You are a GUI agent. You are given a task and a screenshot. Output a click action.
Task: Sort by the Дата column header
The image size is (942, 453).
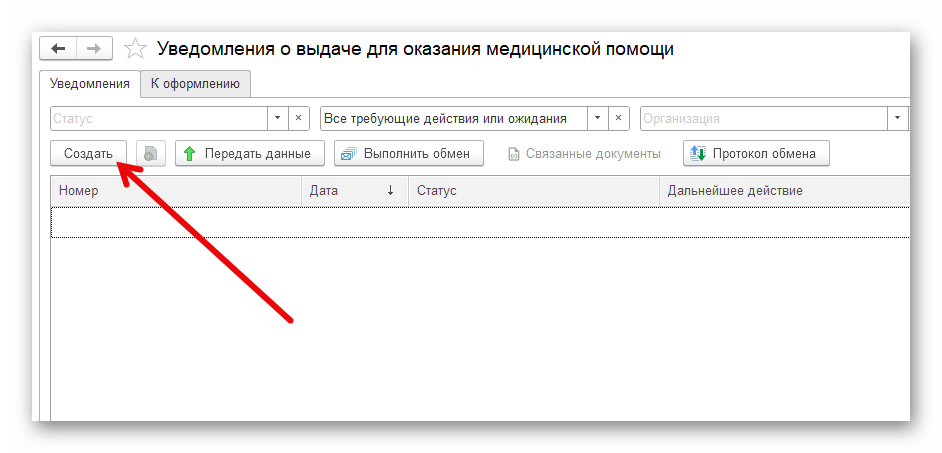click(x=354, y=191)
